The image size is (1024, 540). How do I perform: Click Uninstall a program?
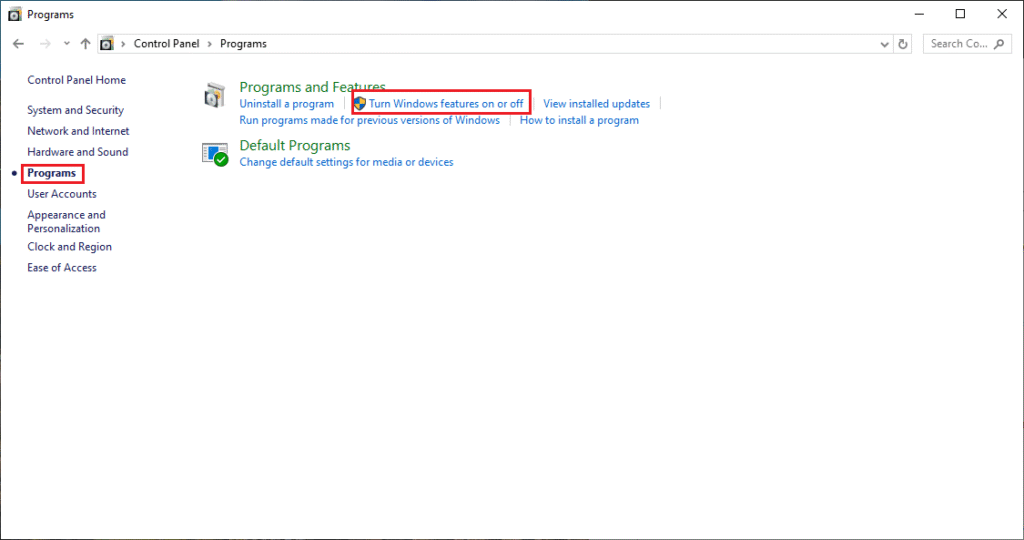(286, 103)
